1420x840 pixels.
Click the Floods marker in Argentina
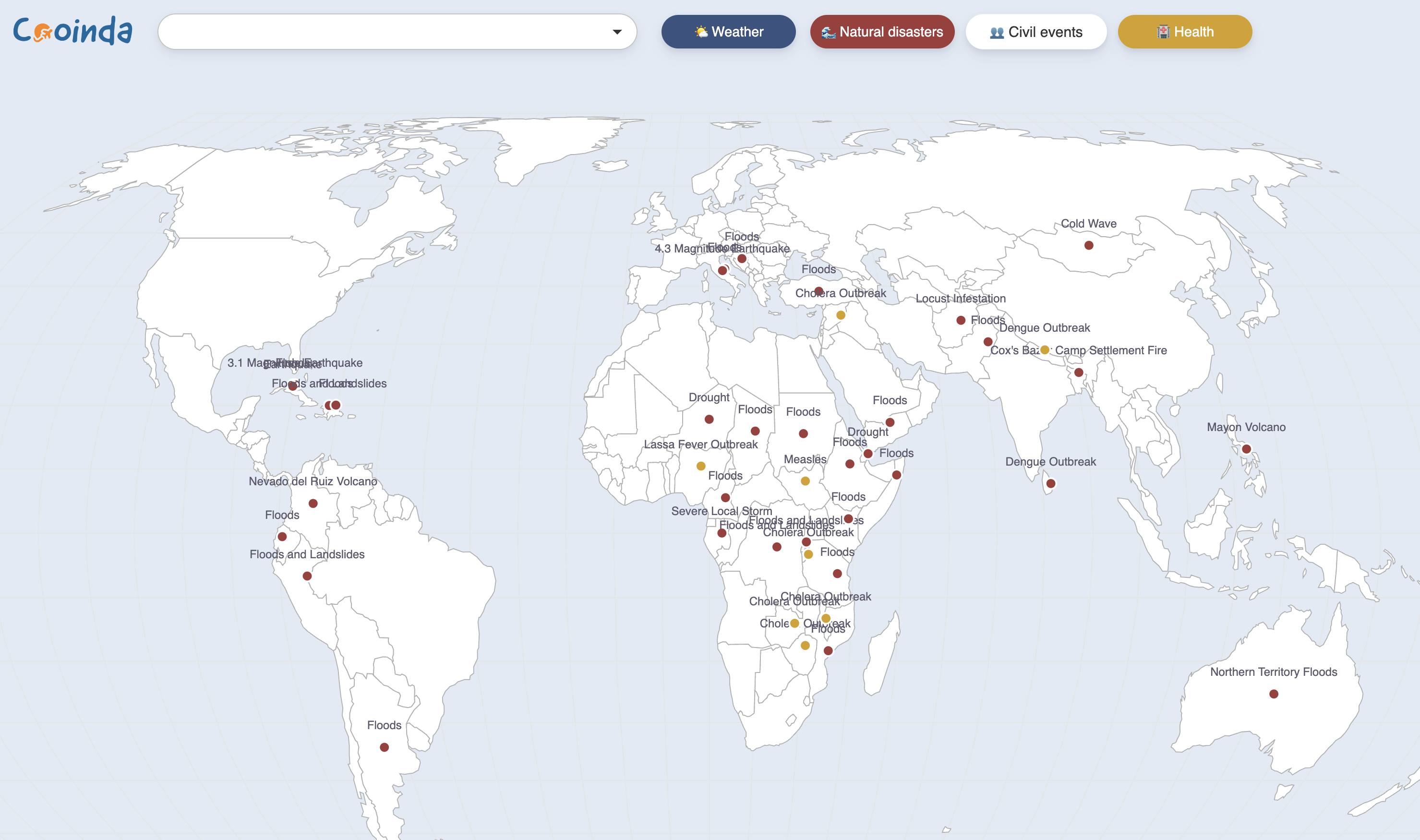pos(385,747)
